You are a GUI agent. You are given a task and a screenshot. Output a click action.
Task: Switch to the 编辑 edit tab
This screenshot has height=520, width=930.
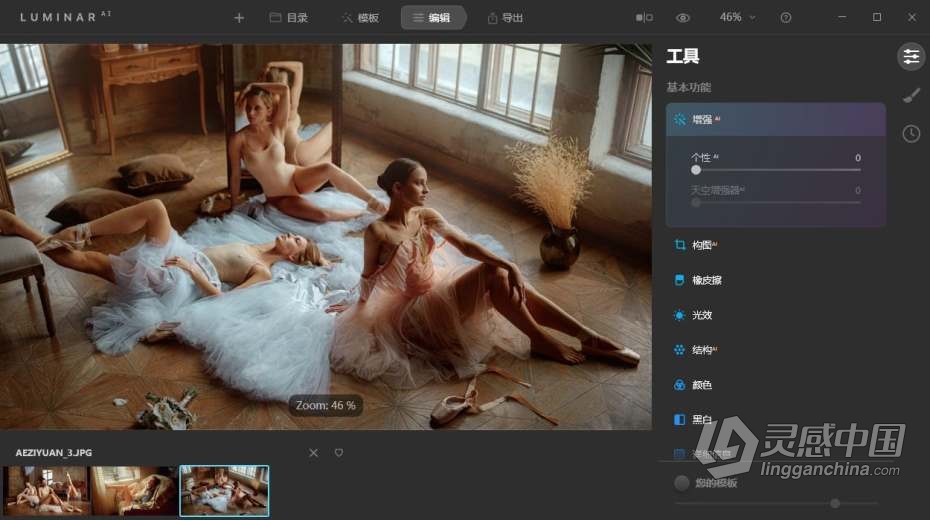pyautogui.click(x=434, y=18)
